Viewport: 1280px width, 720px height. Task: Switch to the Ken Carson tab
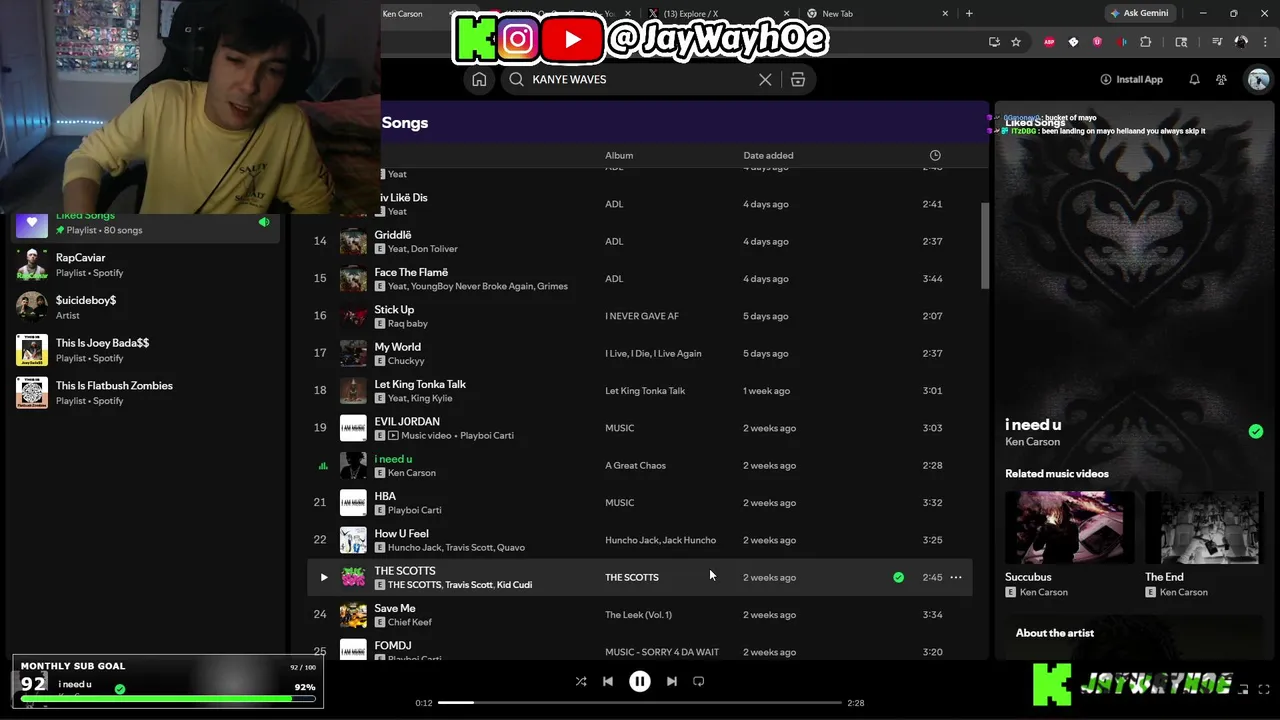[403, 13]
